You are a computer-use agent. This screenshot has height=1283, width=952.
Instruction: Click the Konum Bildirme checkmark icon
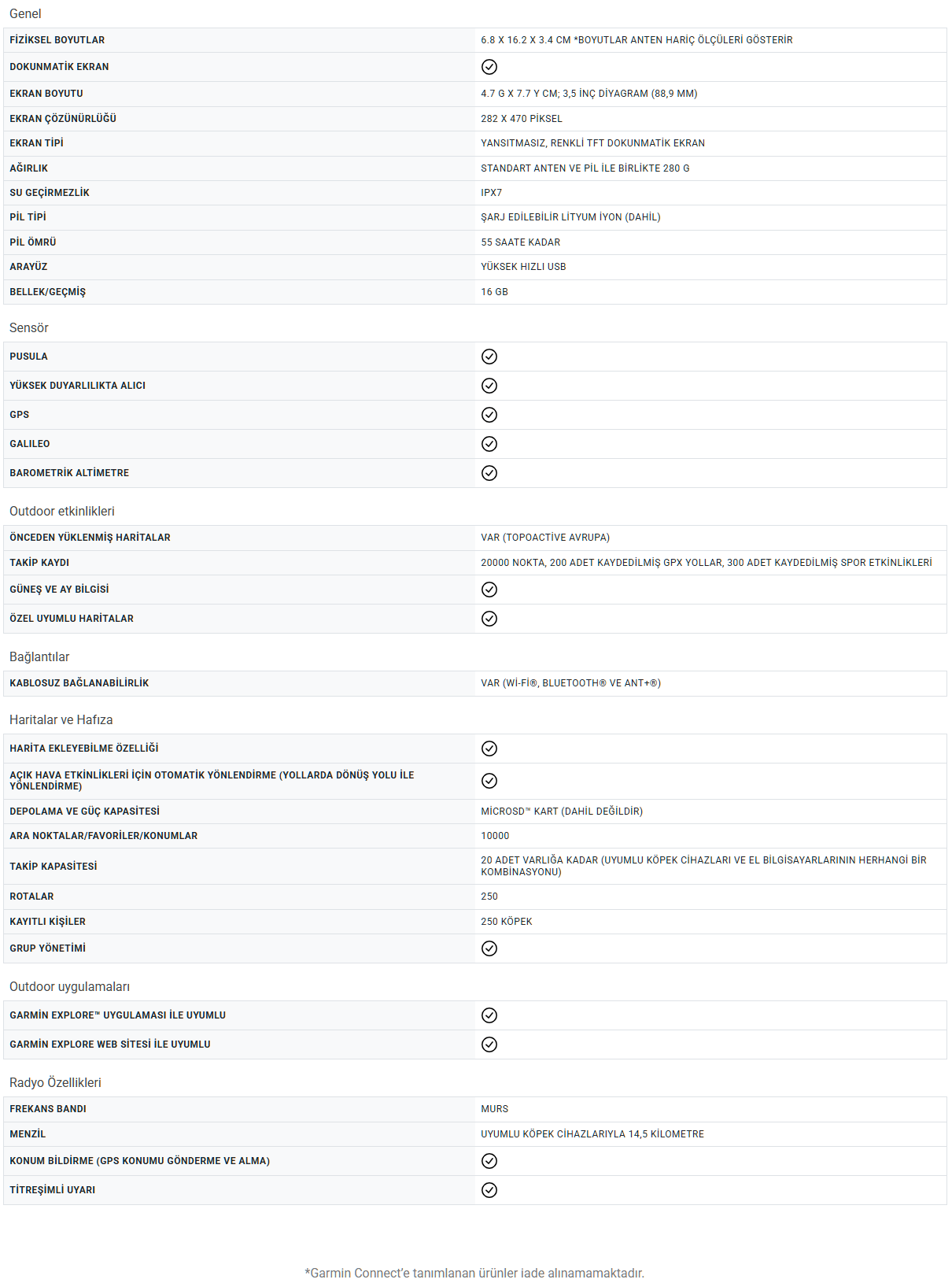tap(489, 1161)
